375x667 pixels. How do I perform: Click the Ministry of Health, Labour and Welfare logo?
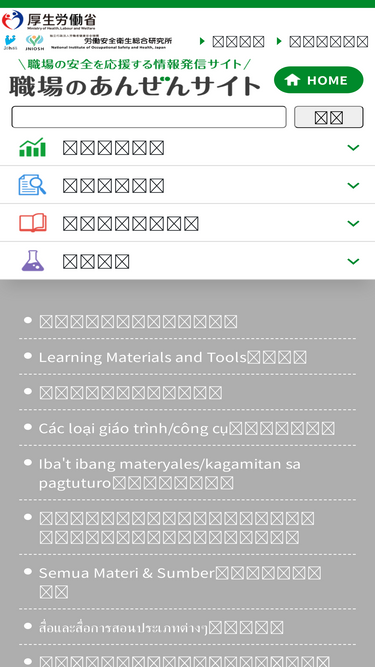(49, 20)
